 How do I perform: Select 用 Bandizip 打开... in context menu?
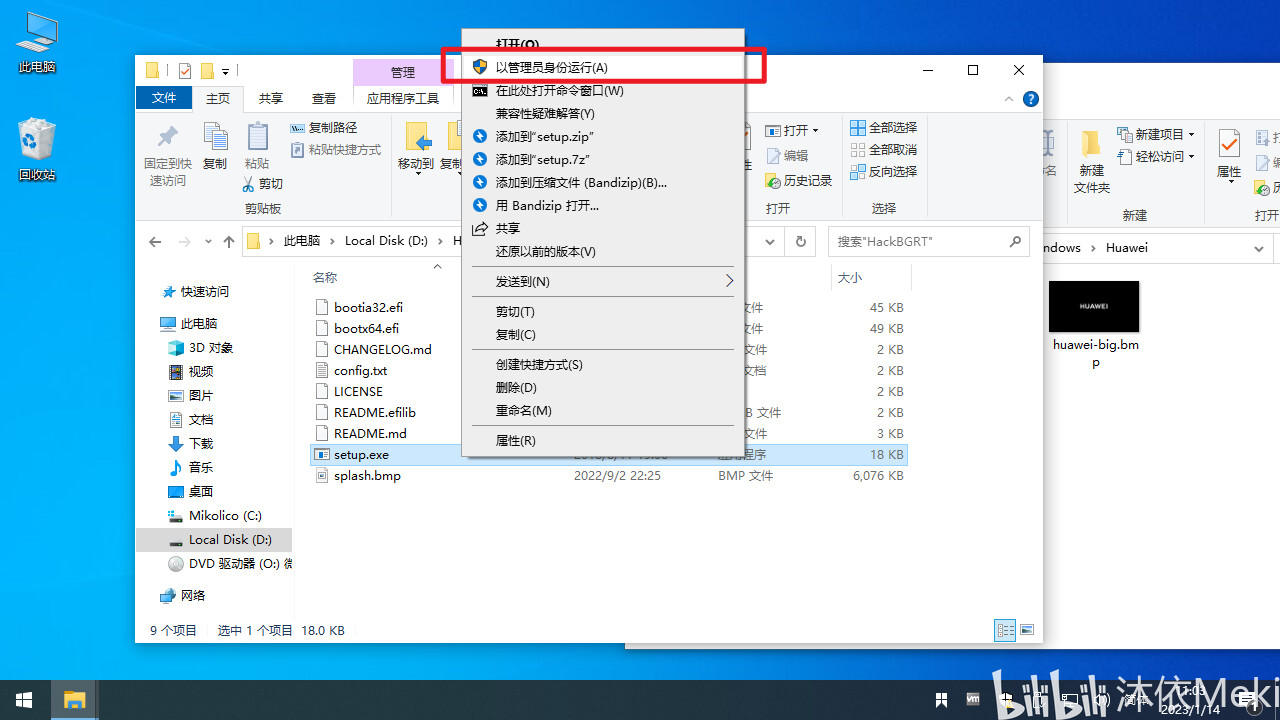coord(603,205)
